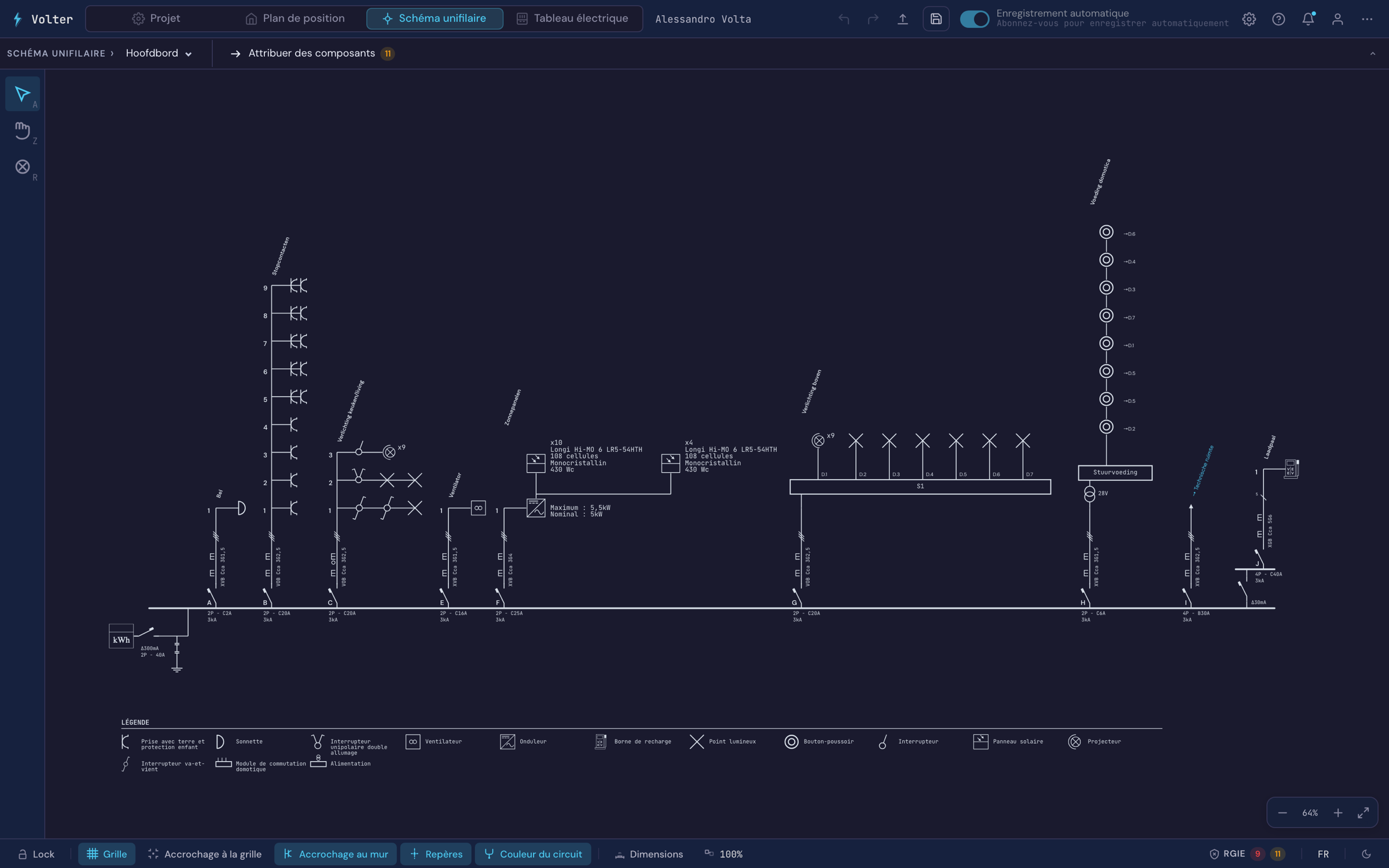The height and width of the screenshot is (868, 1389).
Task: Click the save diskette icon
Action: 936,19
